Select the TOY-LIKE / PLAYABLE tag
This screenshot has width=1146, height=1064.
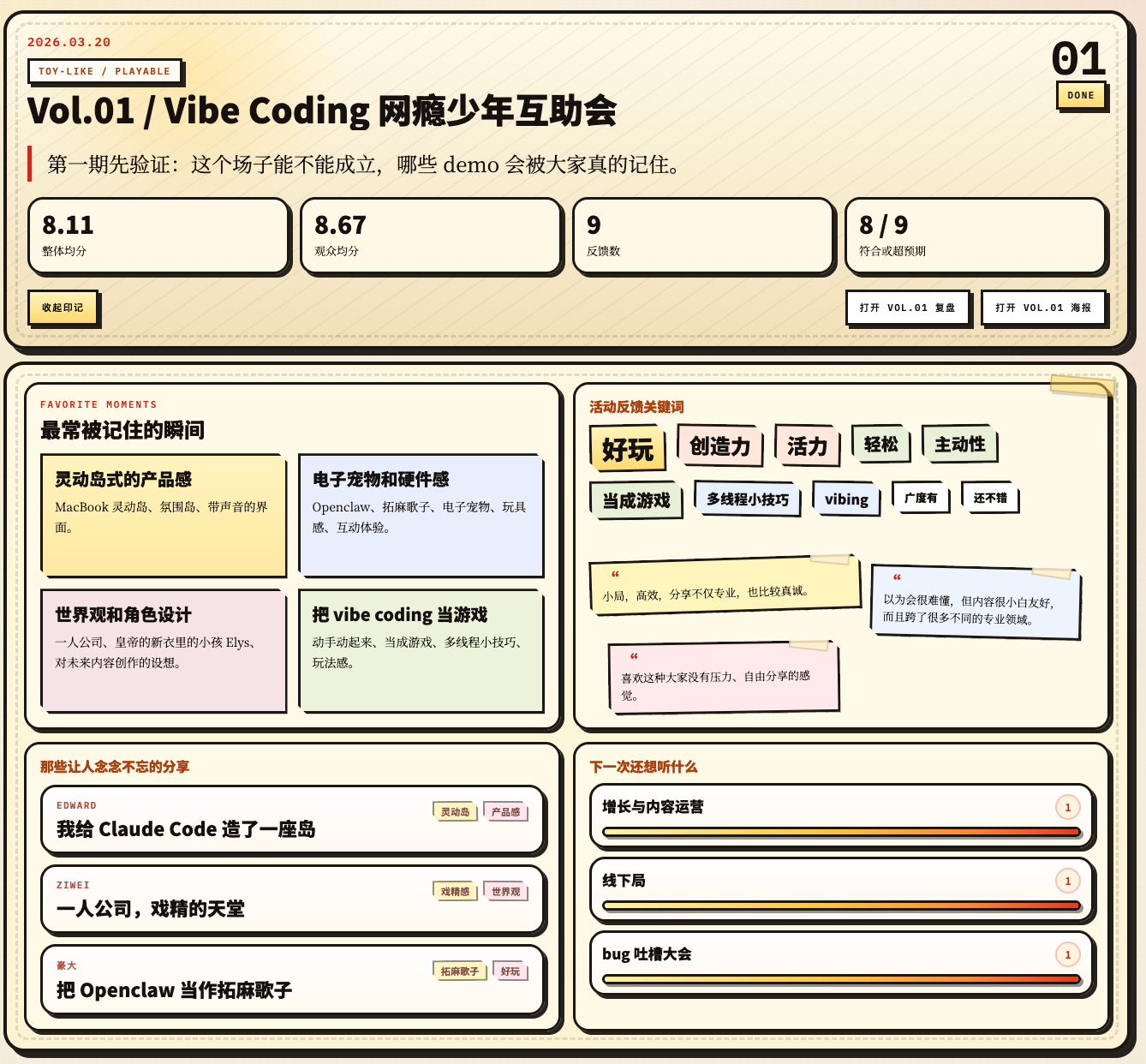click(x=104, y=72)
